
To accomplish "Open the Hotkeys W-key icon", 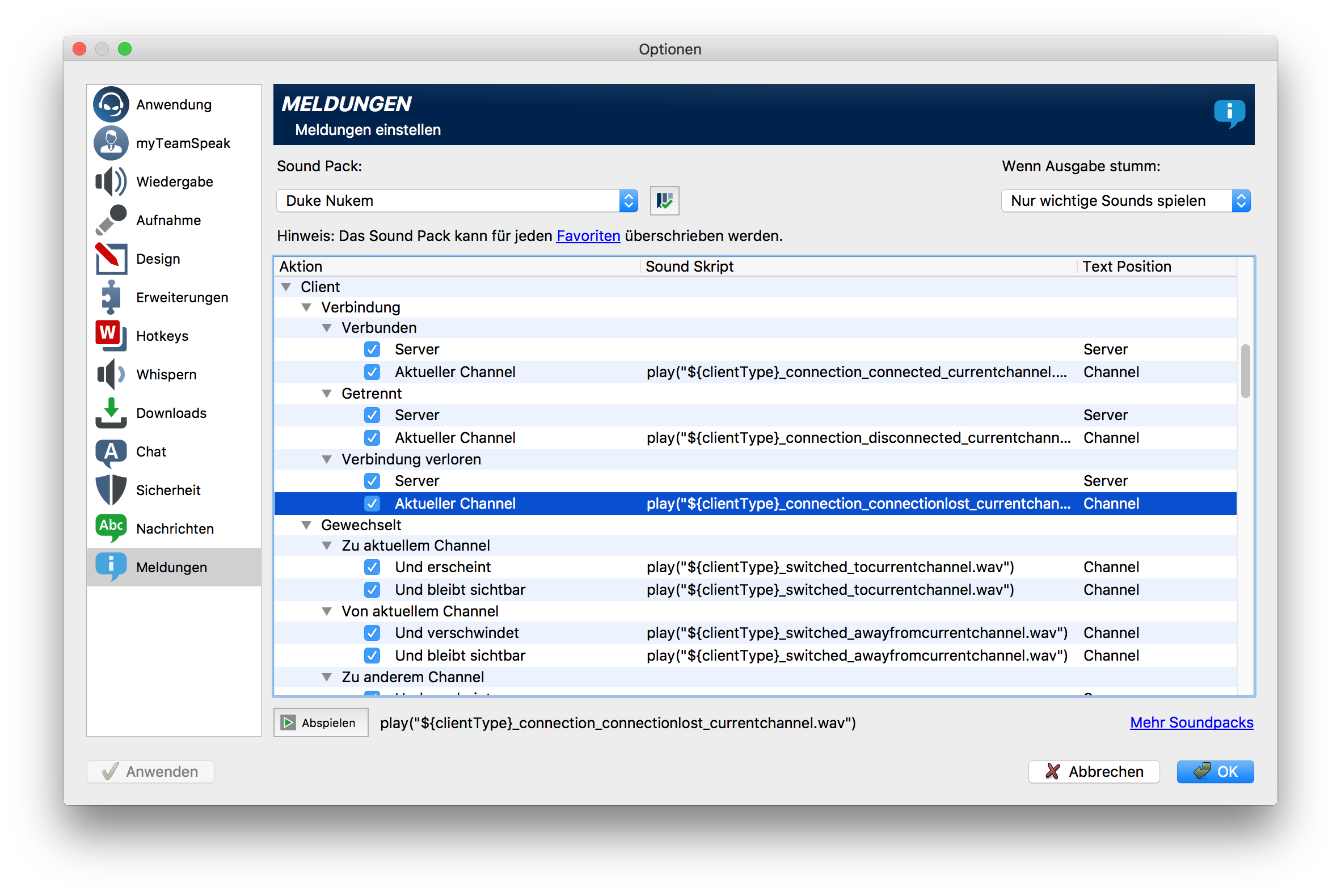I will pos(111,336).
